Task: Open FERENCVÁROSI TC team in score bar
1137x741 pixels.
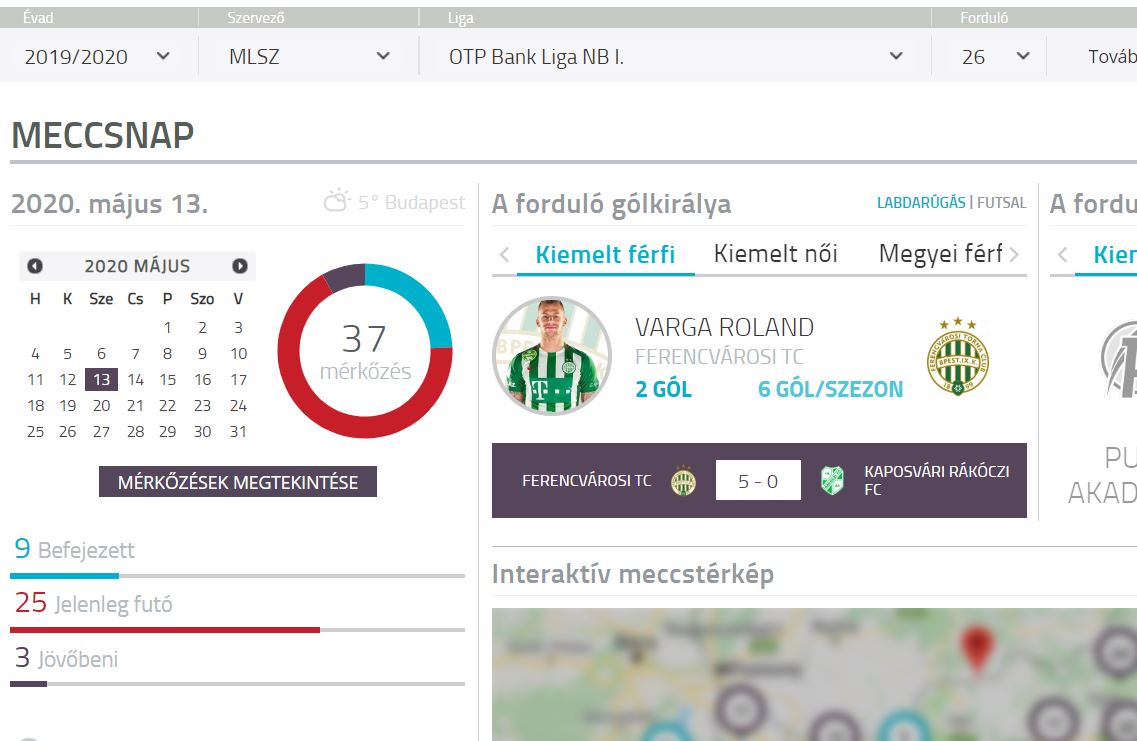Action: [x=587, y=481]
